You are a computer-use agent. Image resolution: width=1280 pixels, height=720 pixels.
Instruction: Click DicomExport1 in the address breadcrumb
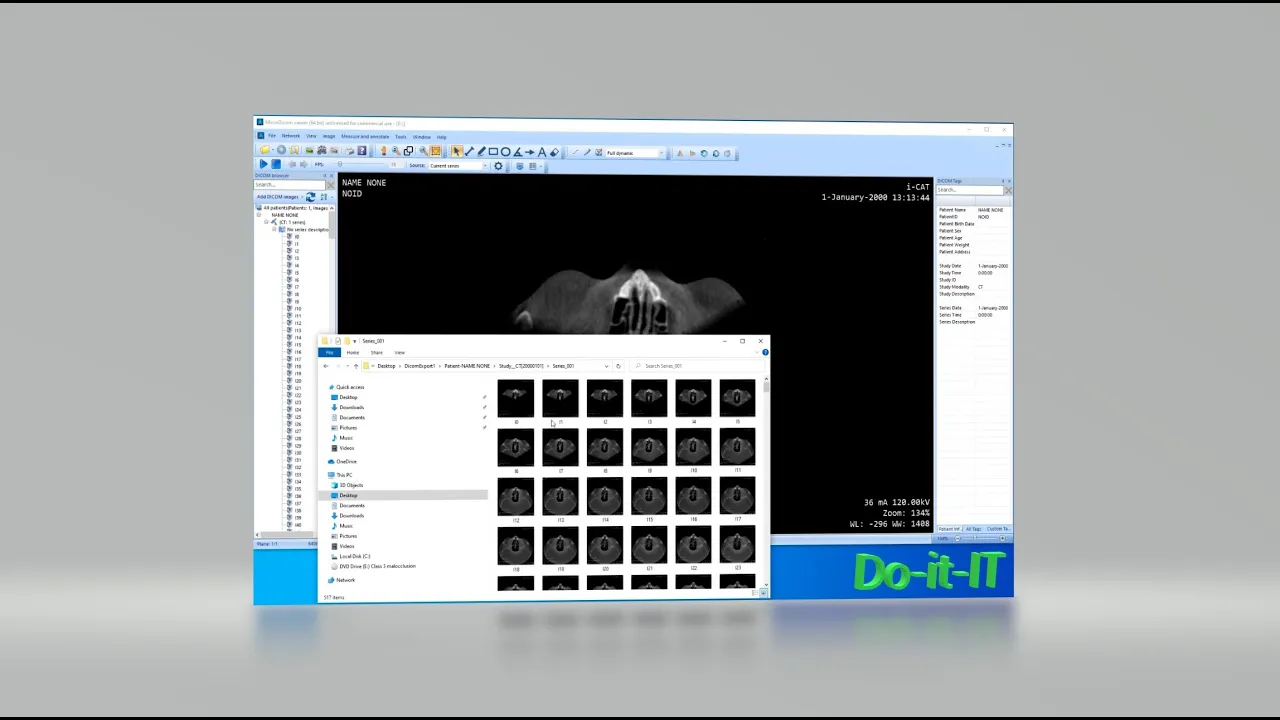pos(420,366)
